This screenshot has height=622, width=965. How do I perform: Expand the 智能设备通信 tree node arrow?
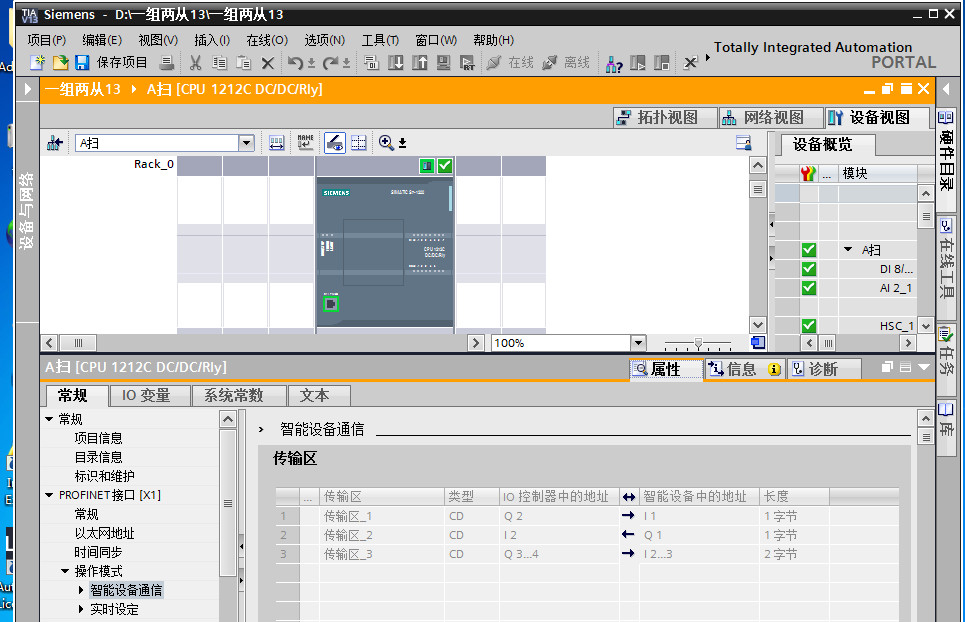tap(81, 590)
